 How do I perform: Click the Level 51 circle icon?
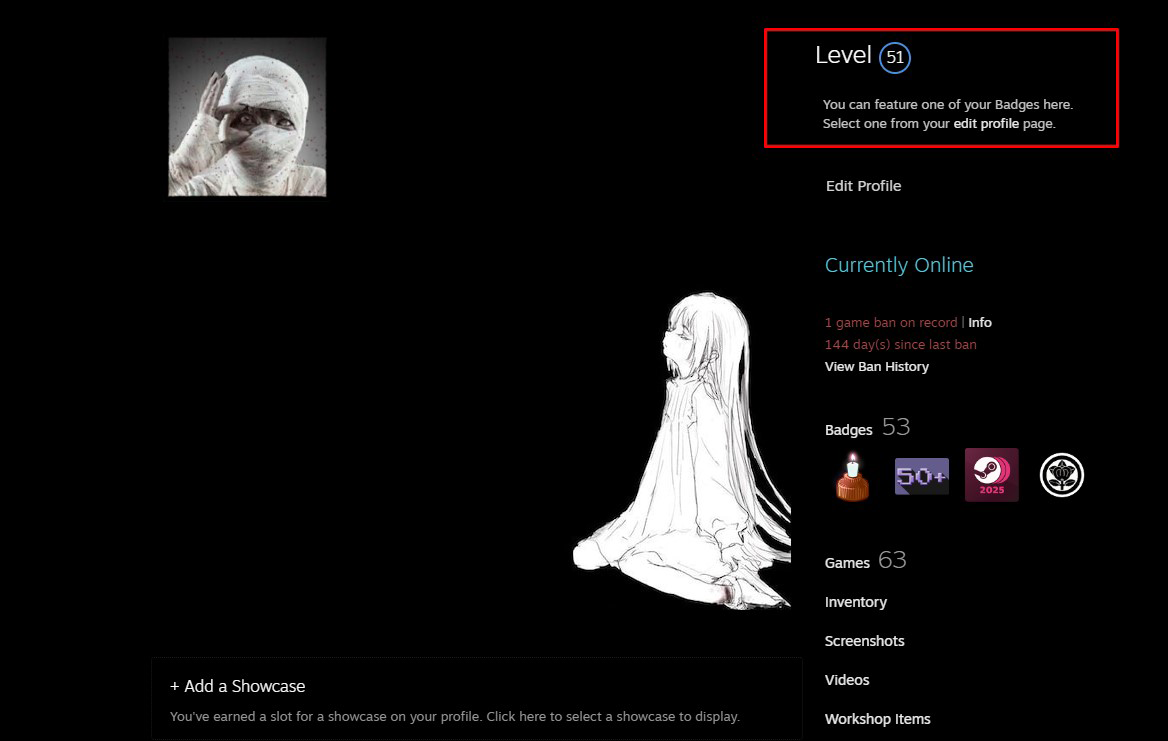coord(895,58)
